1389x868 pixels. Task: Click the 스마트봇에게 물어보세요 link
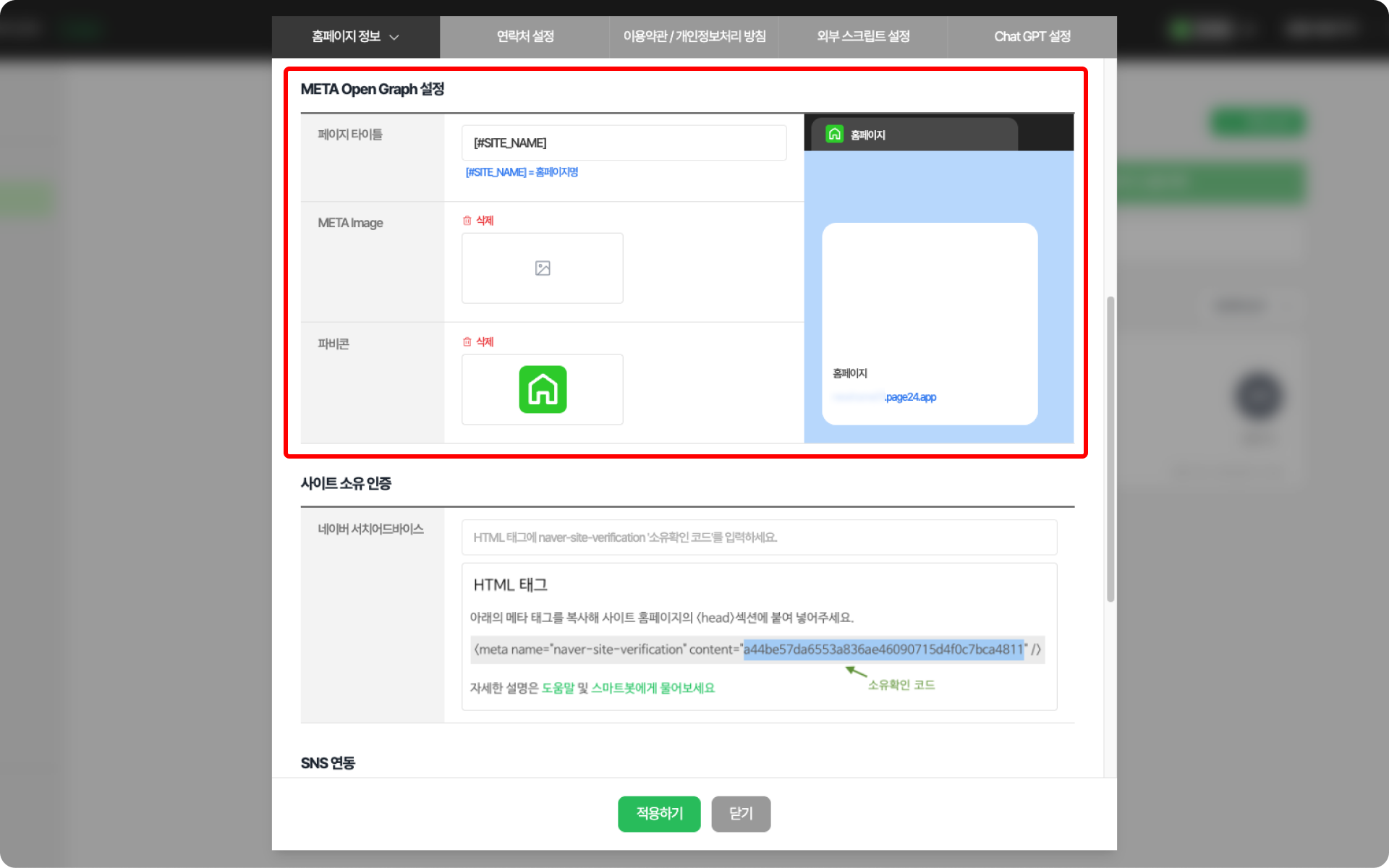coord(653,688)
